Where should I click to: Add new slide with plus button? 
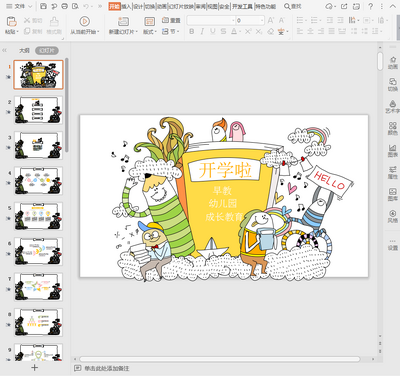click(x=34, y=368)
